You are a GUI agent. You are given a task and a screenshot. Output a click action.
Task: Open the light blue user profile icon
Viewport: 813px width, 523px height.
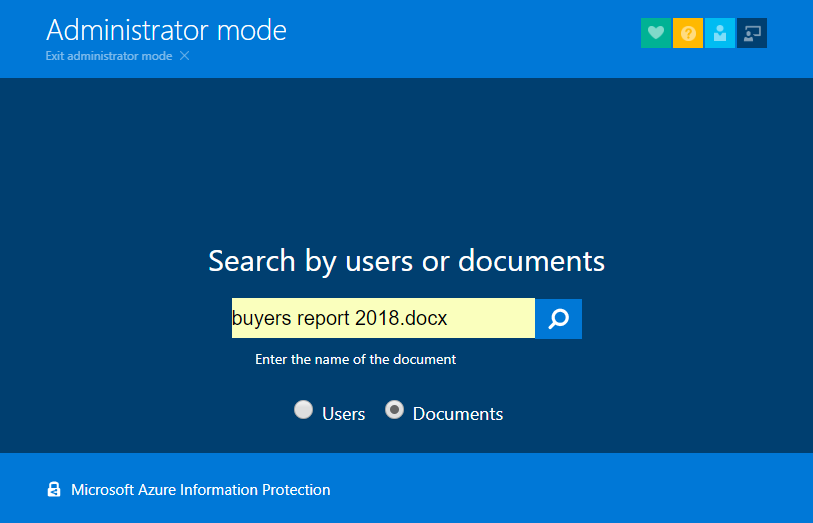[x=719, y=33]
